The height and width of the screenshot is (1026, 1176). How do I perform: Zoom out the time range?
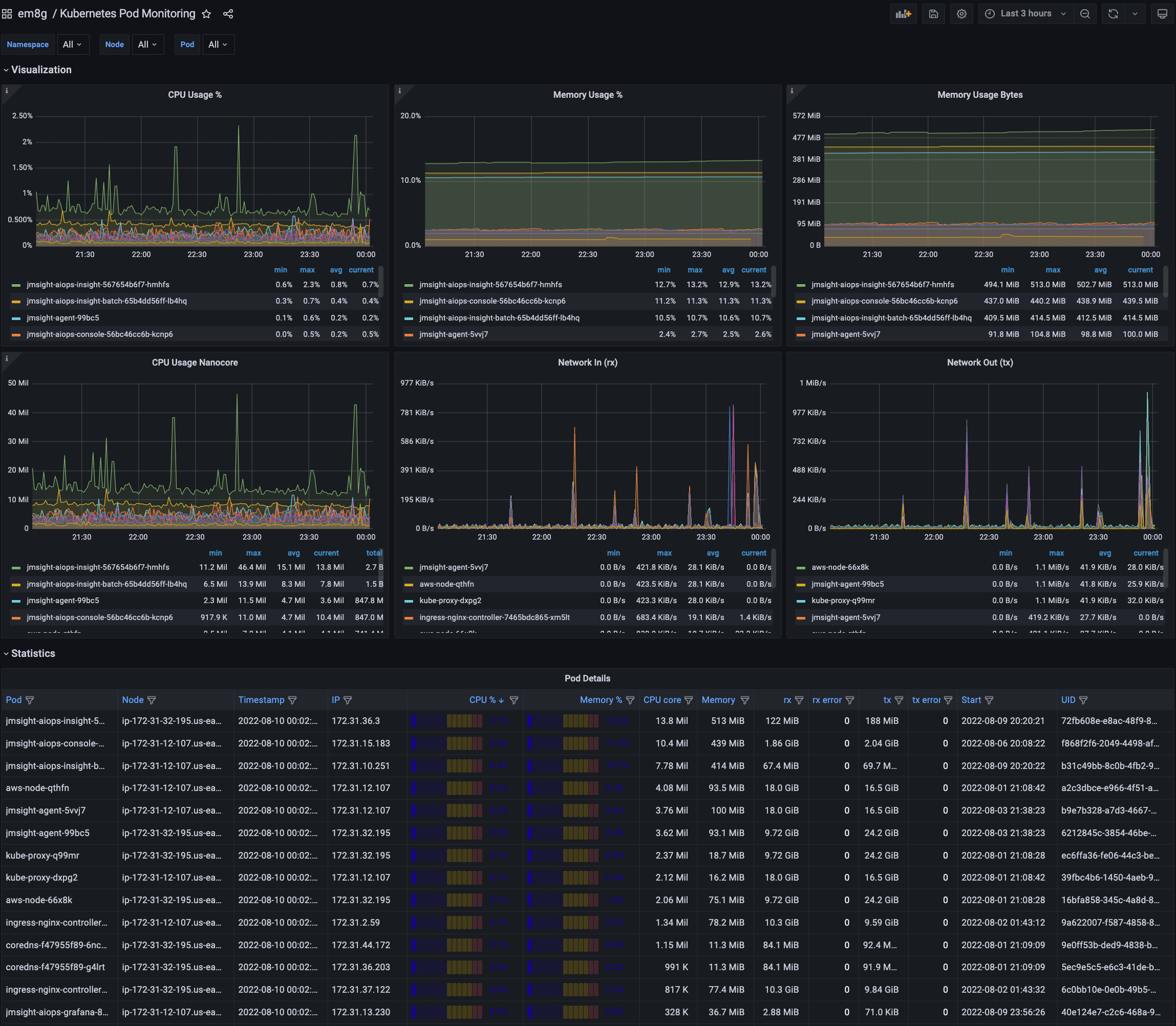coord(1085,14)
